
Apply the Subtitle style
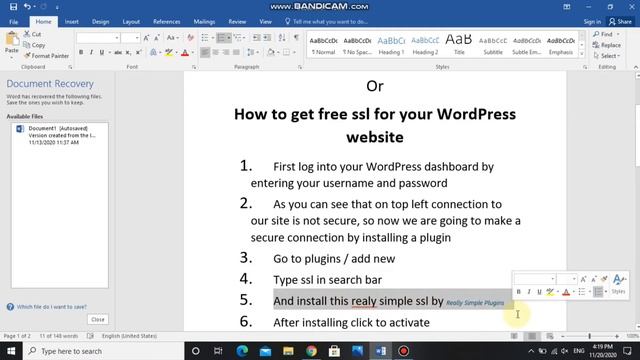point(493,44)
